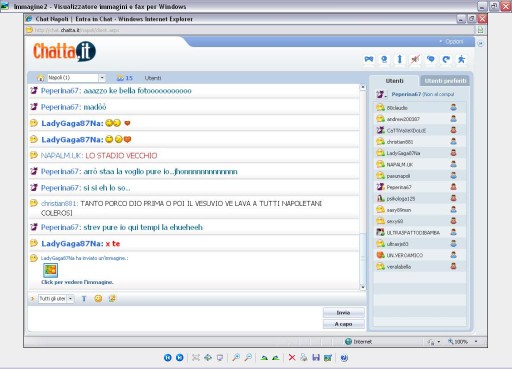Go to next image in viewer

tap(179, 358)
